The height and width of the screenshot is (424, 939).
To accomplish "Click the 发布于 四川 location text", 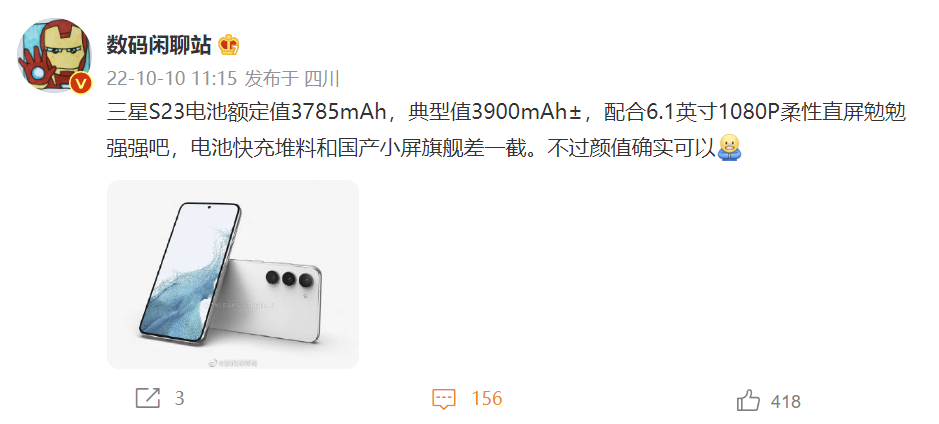I will pos(292,78).
